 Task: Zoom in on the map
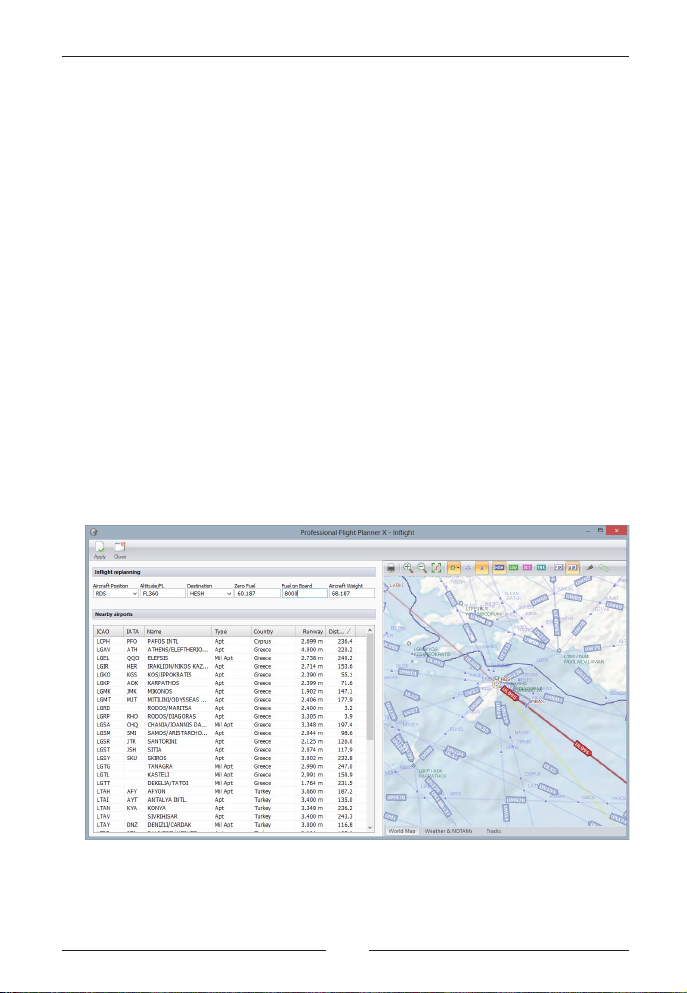pyautogui.click(x=408, y=568)
